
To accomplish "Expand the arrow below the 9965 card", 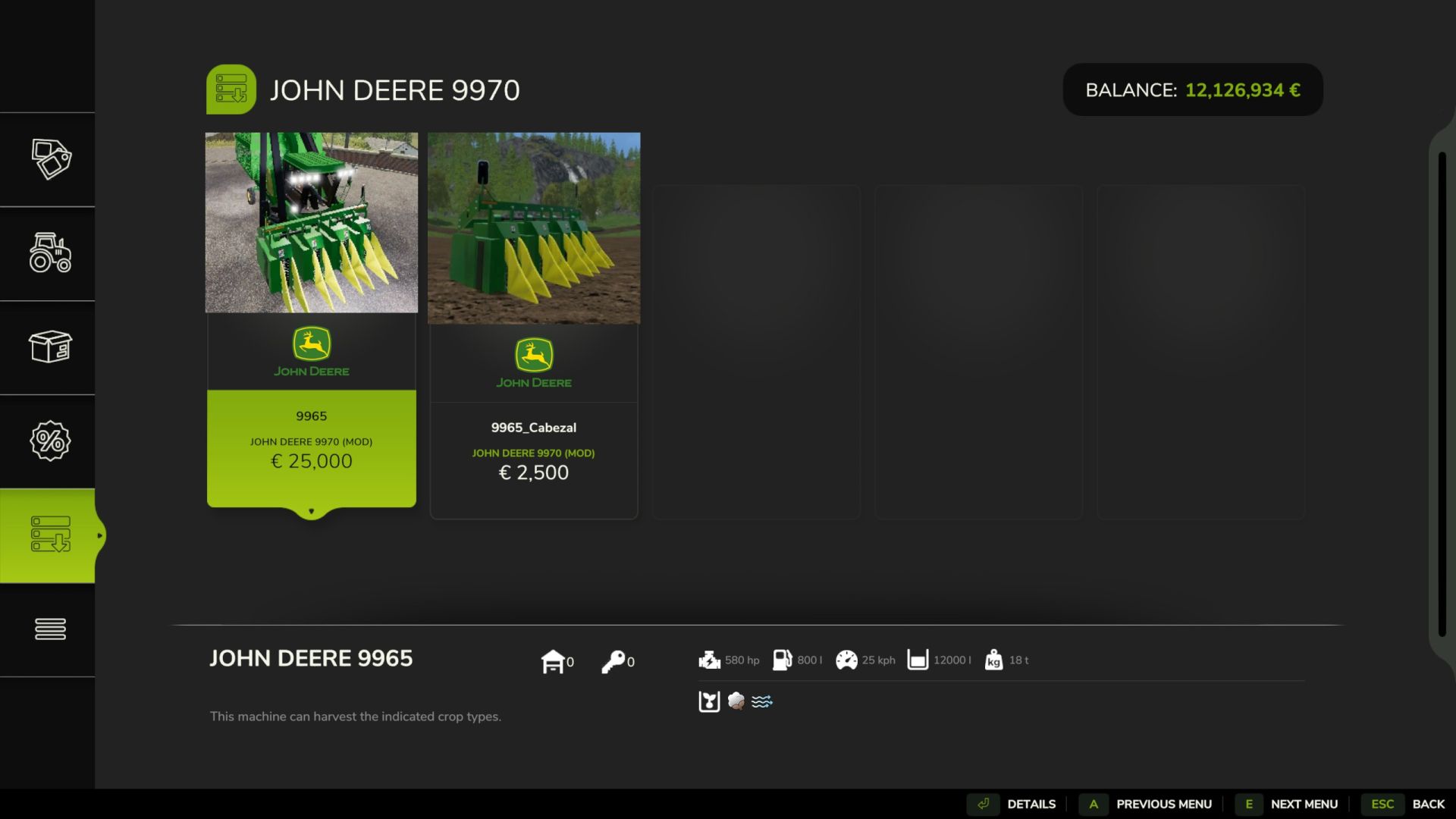I will pyautogui.click(x=311, y=512).
